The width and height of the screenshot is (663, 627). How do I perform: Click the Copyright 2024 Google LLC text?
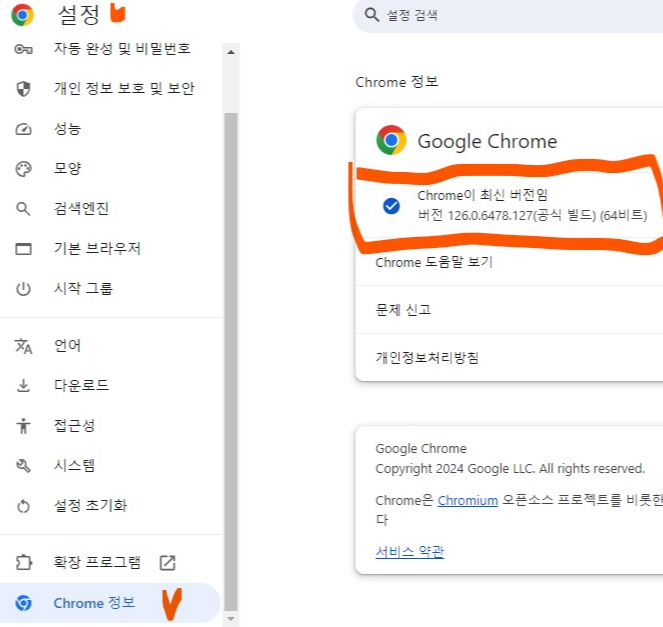[510, 469]
